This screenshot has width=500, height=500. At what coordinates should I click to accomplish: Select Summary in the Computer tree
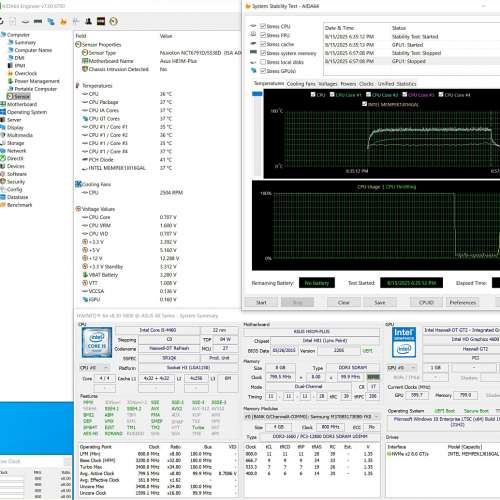(x=25, y=42)
